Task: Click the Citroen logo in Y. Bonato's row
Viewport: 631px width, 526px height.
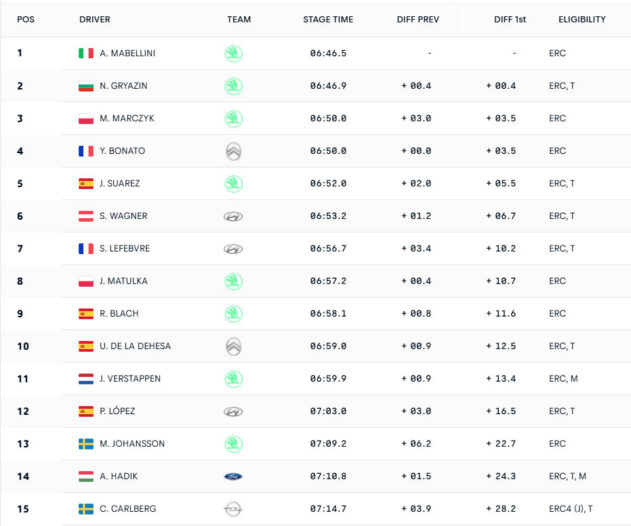Action: tap(233, 151)
